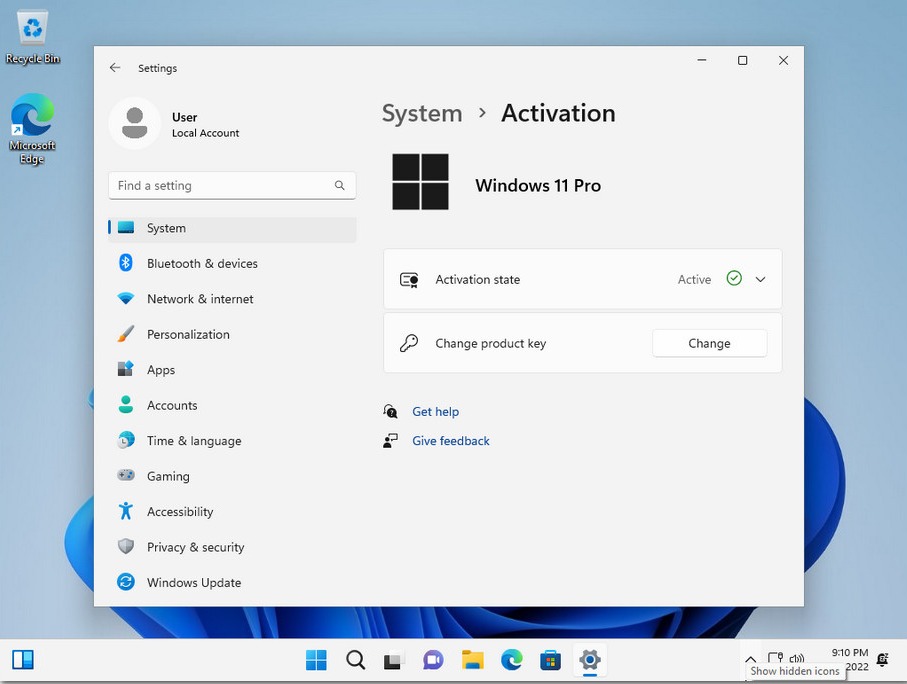Screen dimensions: 907x684
Task: Expand the Activation state chevron
Action: [x=760, y=280]
